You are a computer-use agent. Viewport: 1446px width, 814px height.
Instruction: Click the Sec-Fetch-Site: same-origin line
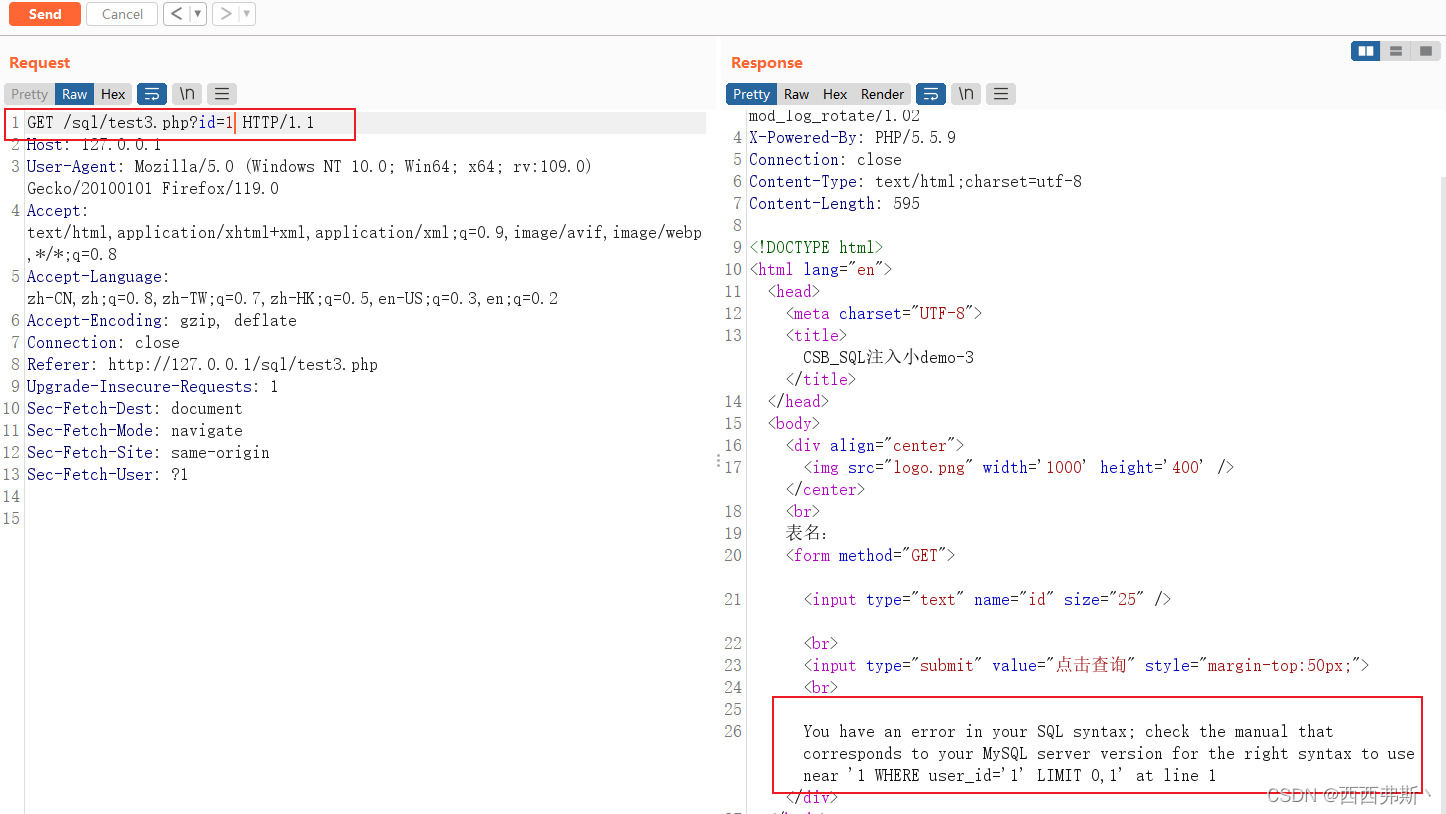tap(148, 453)
